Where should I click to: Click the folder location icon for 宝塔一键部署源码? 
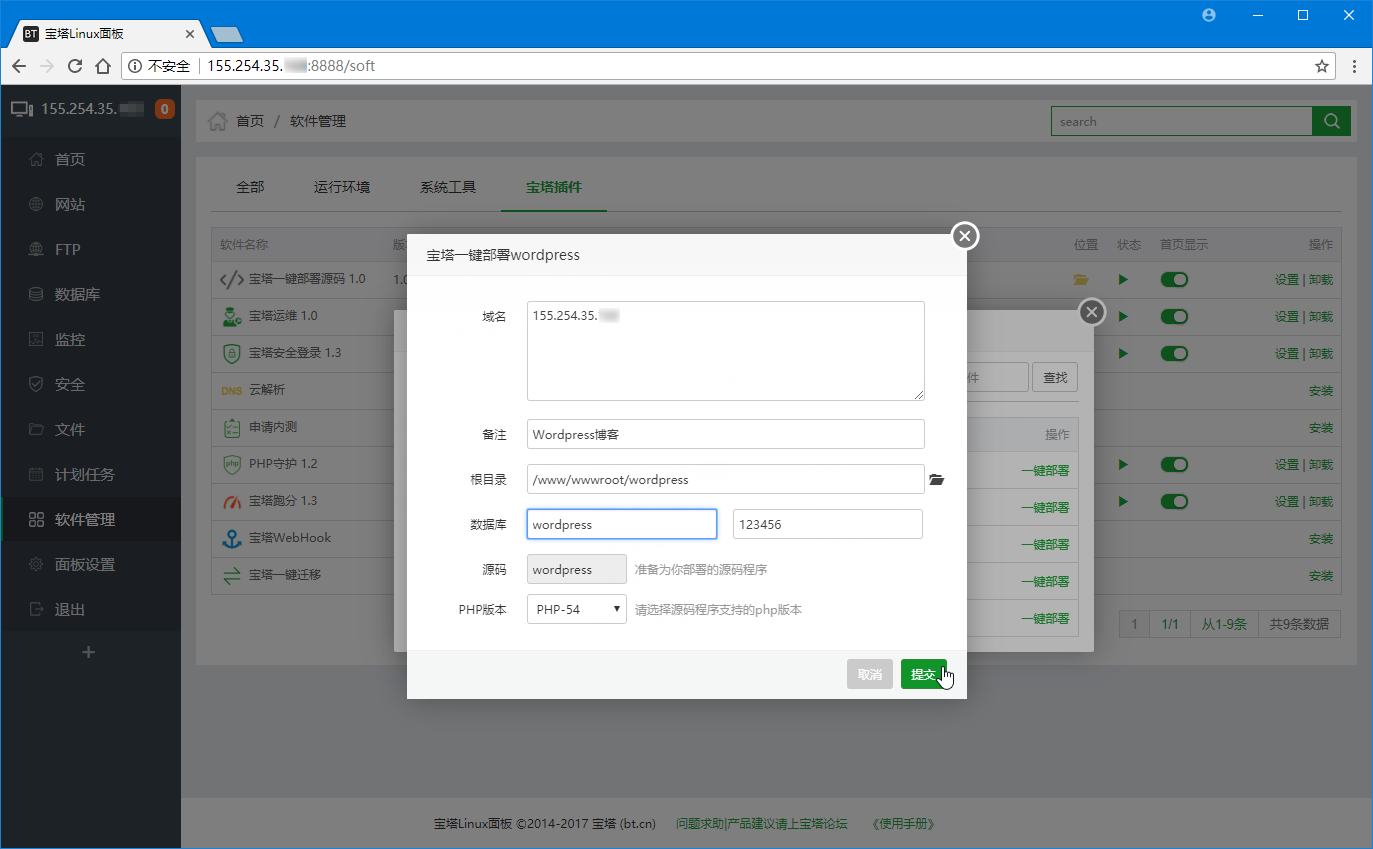pyautogui.click(x=1080, y=280)
